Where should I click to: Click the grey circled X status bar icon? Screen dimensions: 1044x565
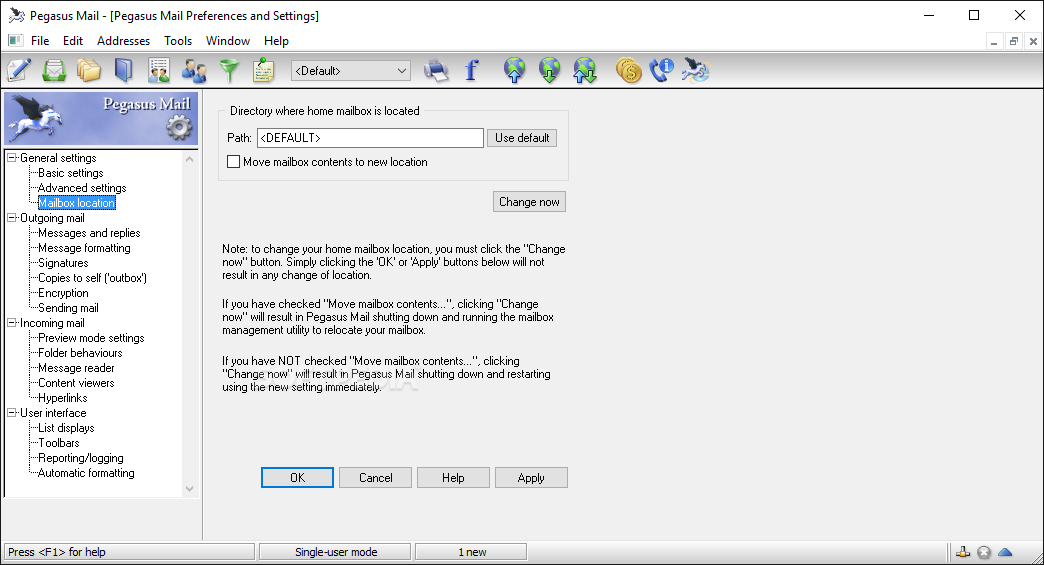[984, 552]
